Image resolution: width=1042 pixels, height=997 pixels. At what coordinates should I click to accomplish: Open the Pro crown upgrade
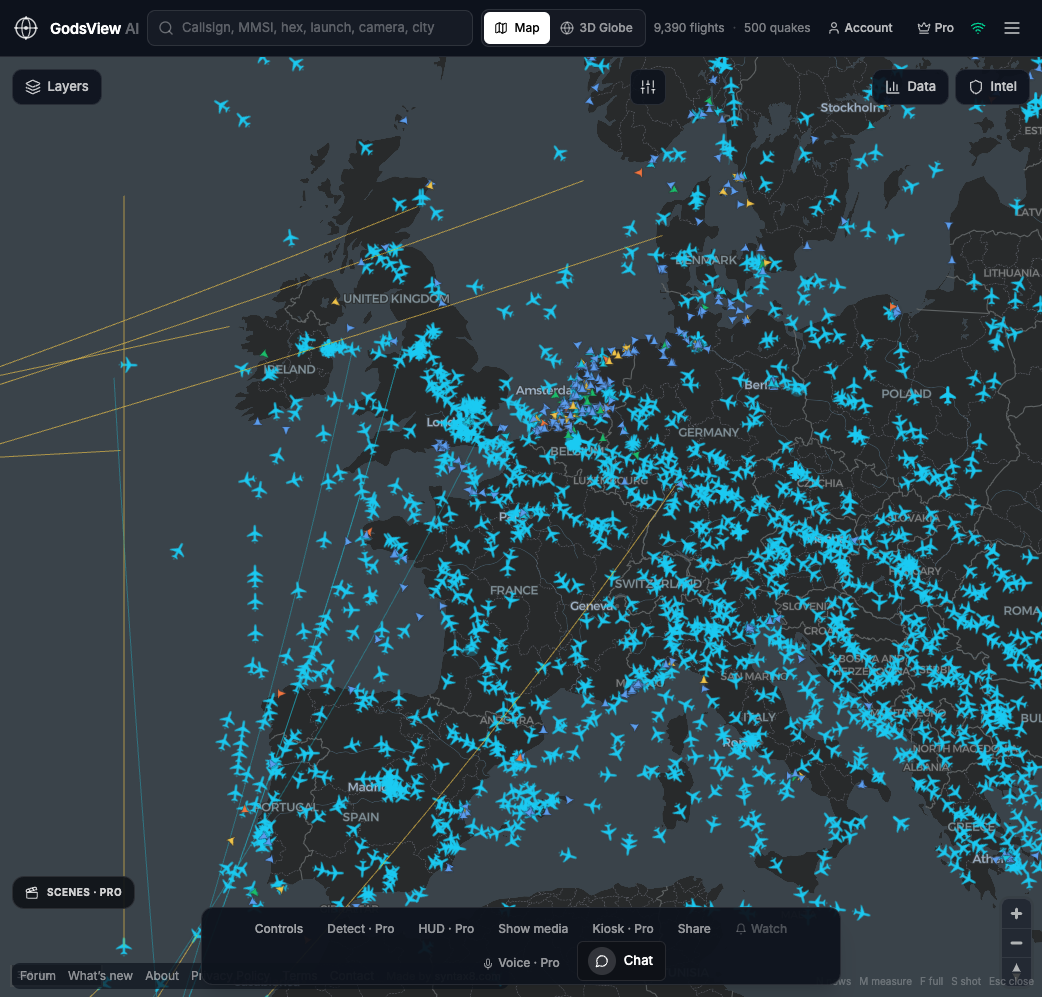[x=935, y=28]
